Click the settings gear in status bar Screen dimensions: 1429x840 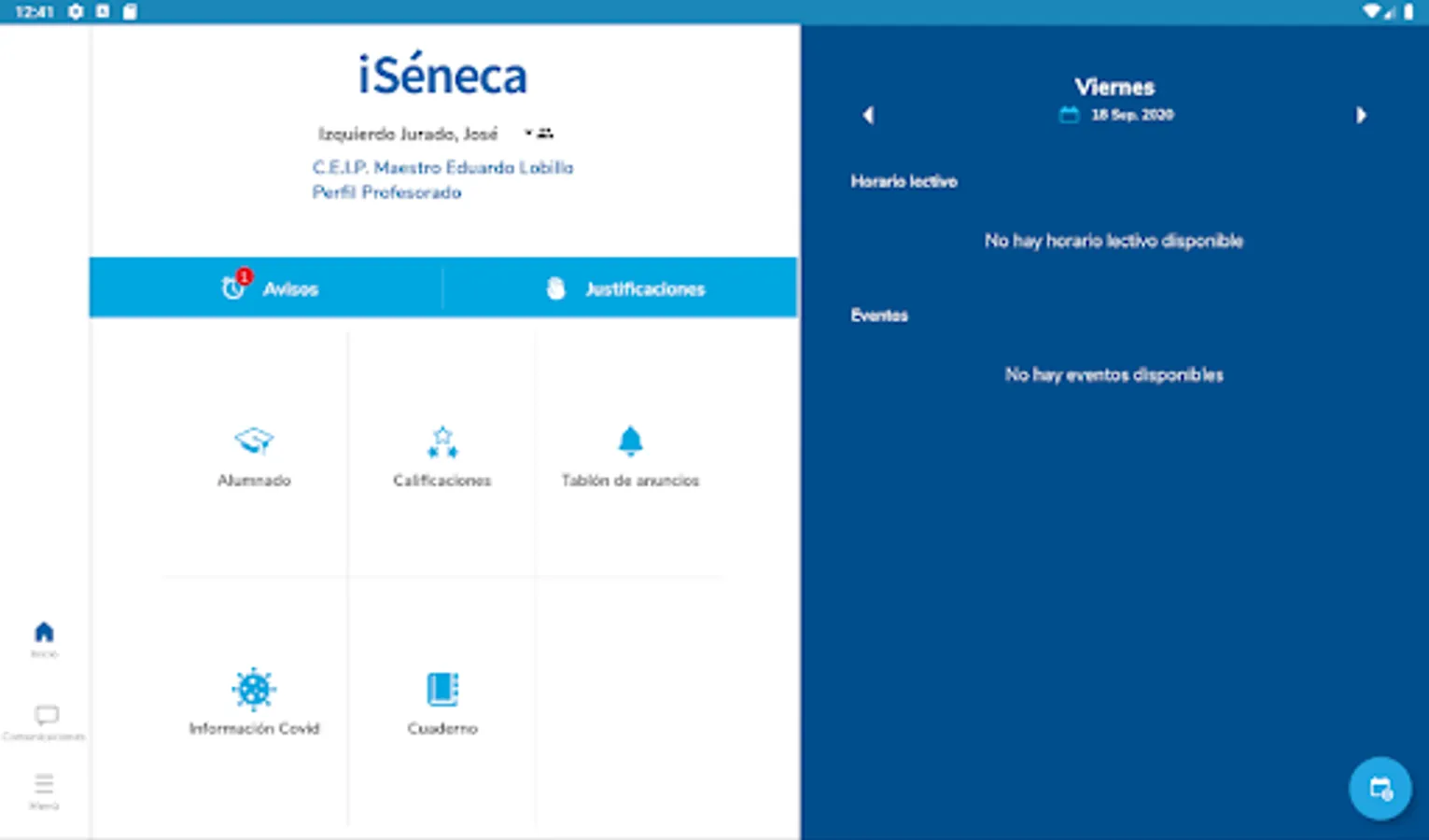[x=76, y=11]
